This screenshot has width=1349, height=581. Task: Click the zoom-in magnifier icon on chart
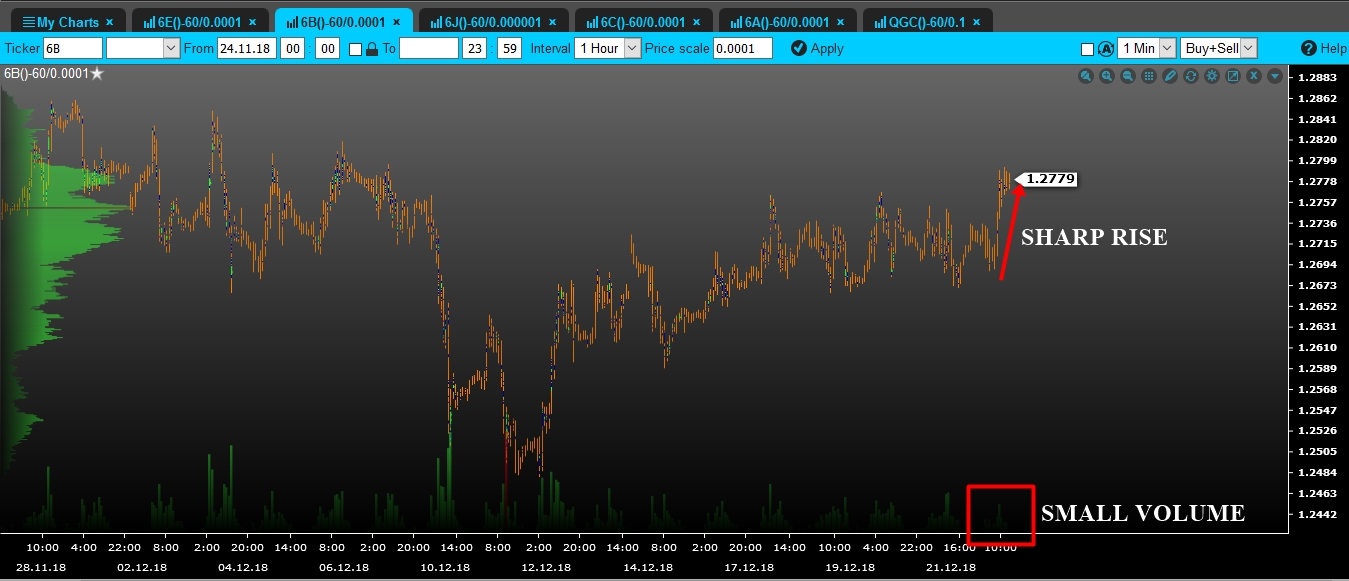tap(1107, 76)
